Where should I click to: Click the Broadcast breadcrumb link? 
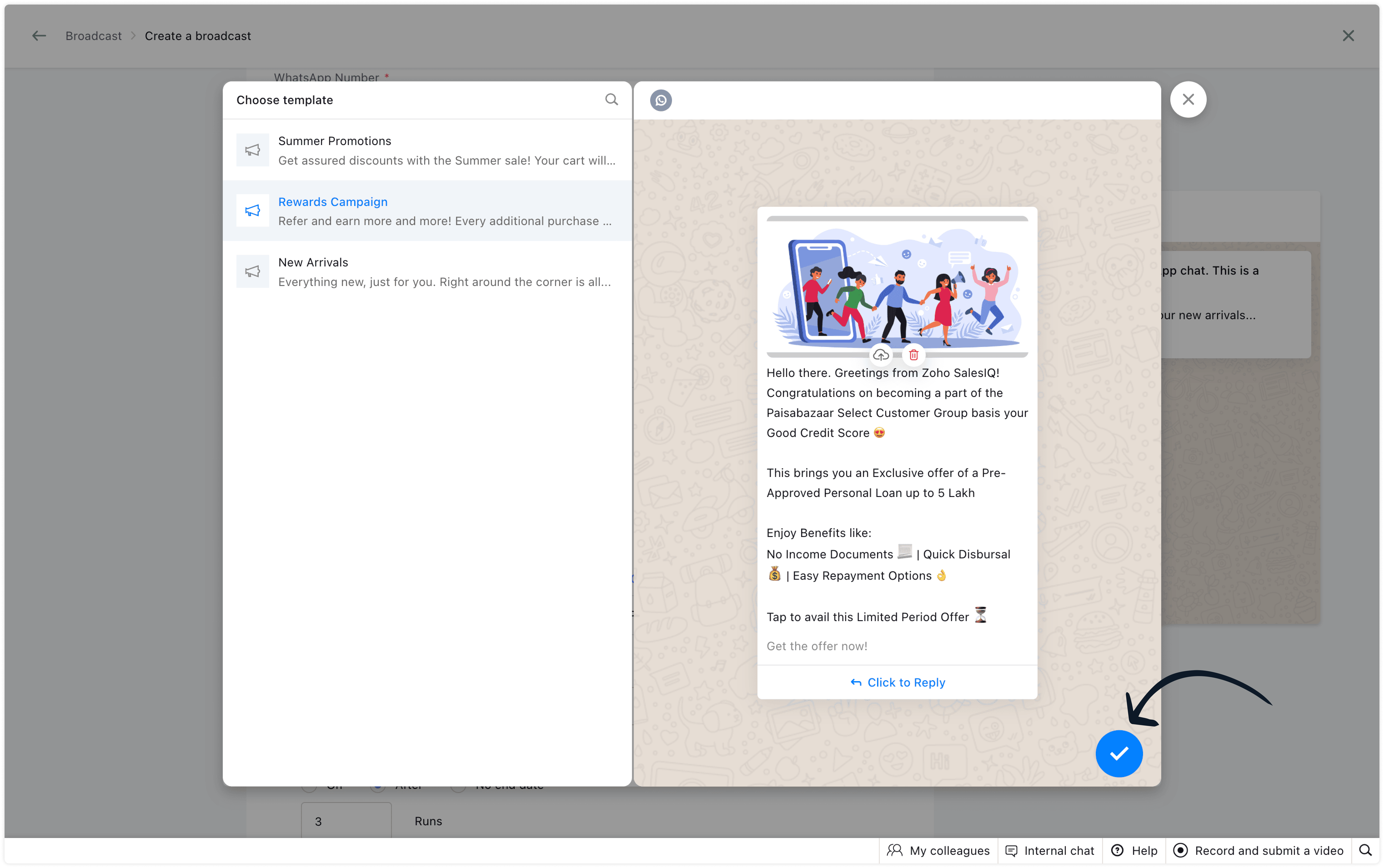(94, 36)
